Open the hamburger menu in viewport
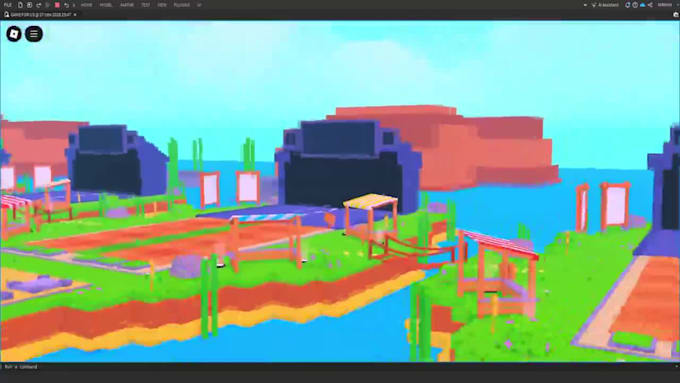680x383 pixels. click(x=34, y=34)
